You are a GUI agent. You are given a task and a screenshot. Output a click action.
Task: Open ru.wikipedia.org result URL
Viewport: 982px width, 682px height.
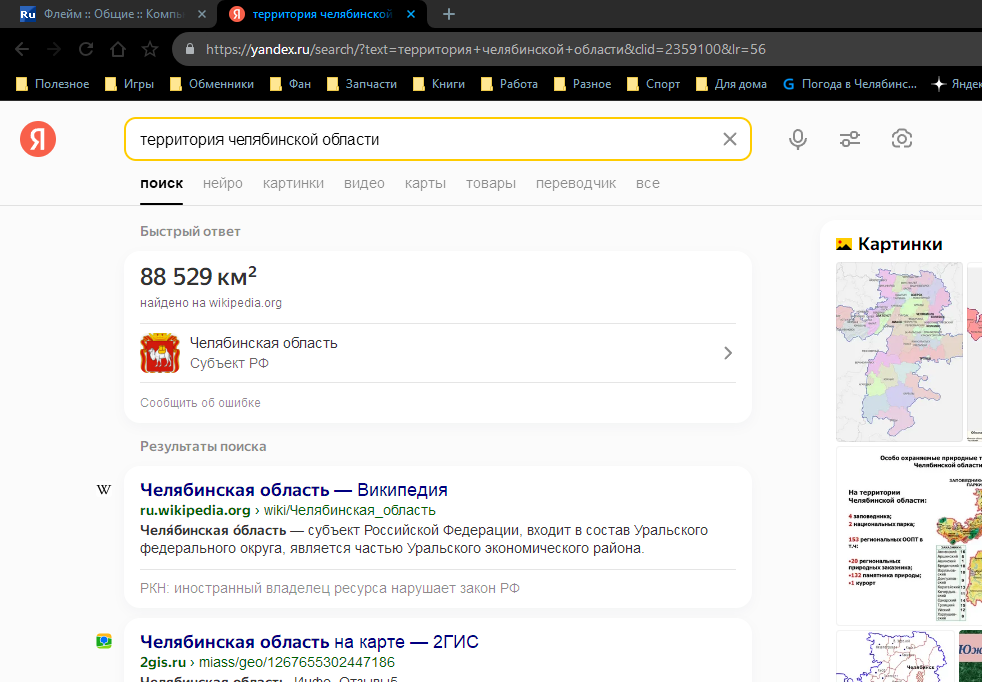[x=287, y=510]
